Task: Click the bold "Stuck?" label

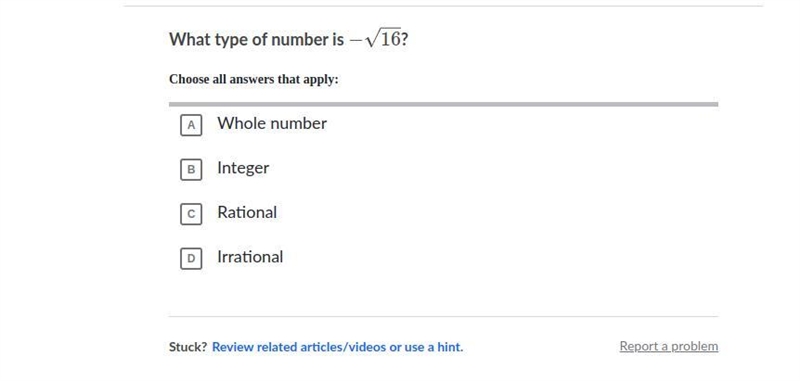Action: pyautogui.click(x=188, y=347)
